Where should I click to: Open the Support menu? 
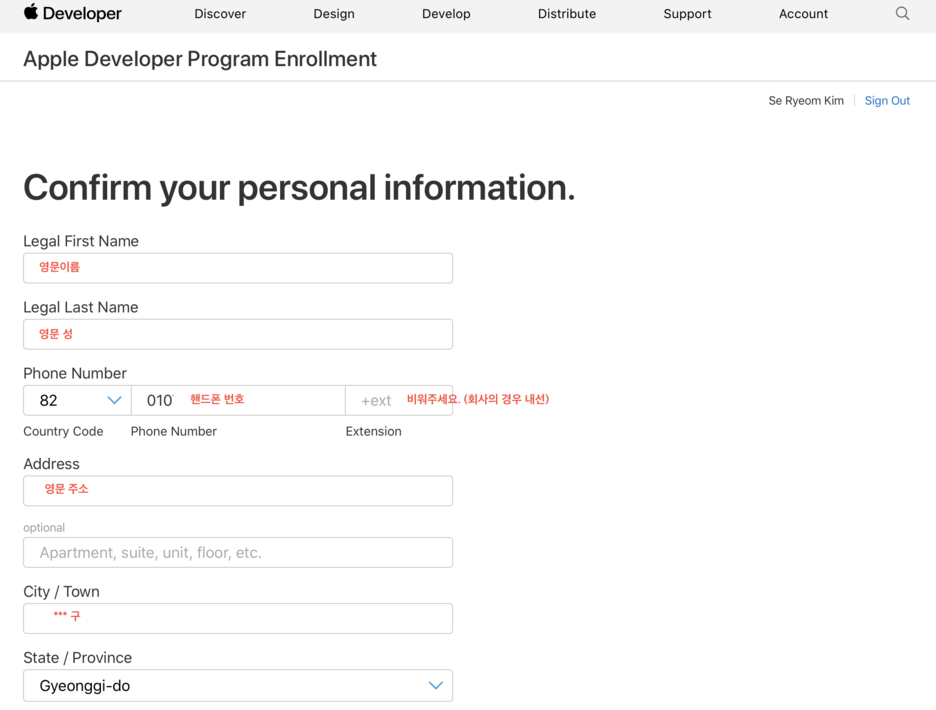[x=687, y=14]
